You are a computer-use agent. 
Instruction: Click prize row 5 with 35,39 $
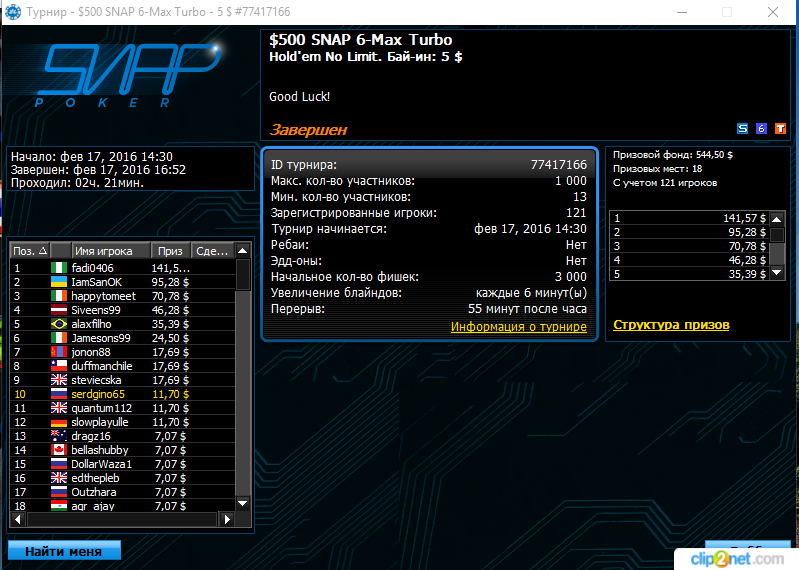(x=690, y=274)
